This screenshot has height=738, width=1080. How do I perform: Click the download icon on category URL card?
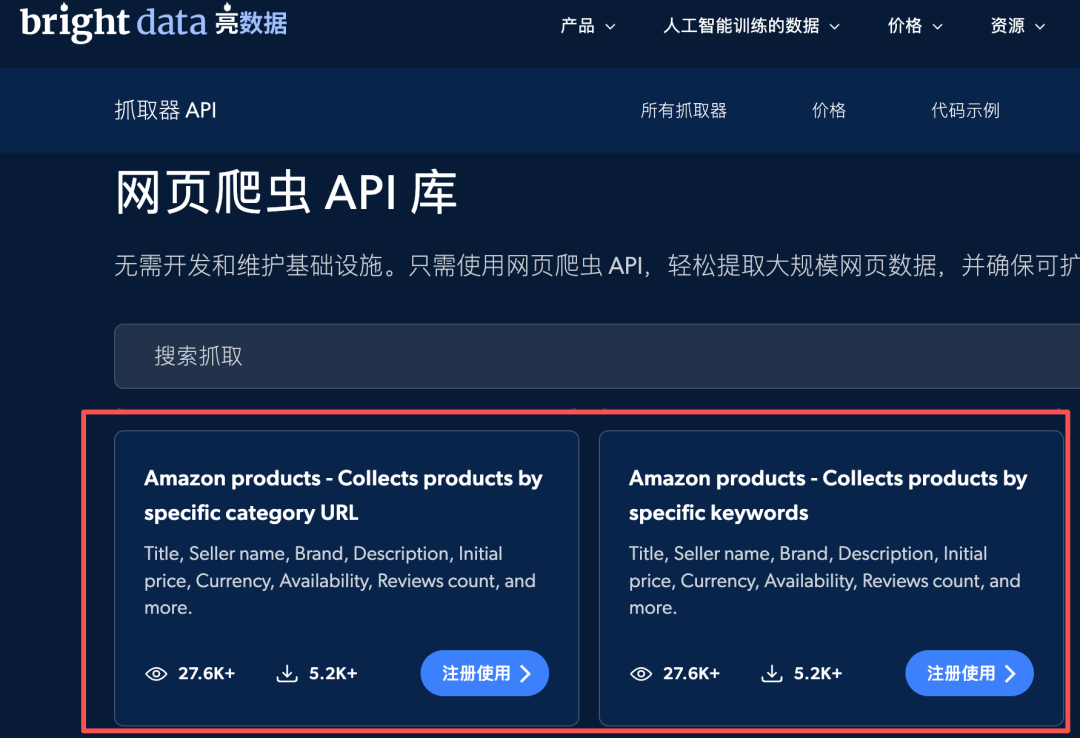(287, 673)
